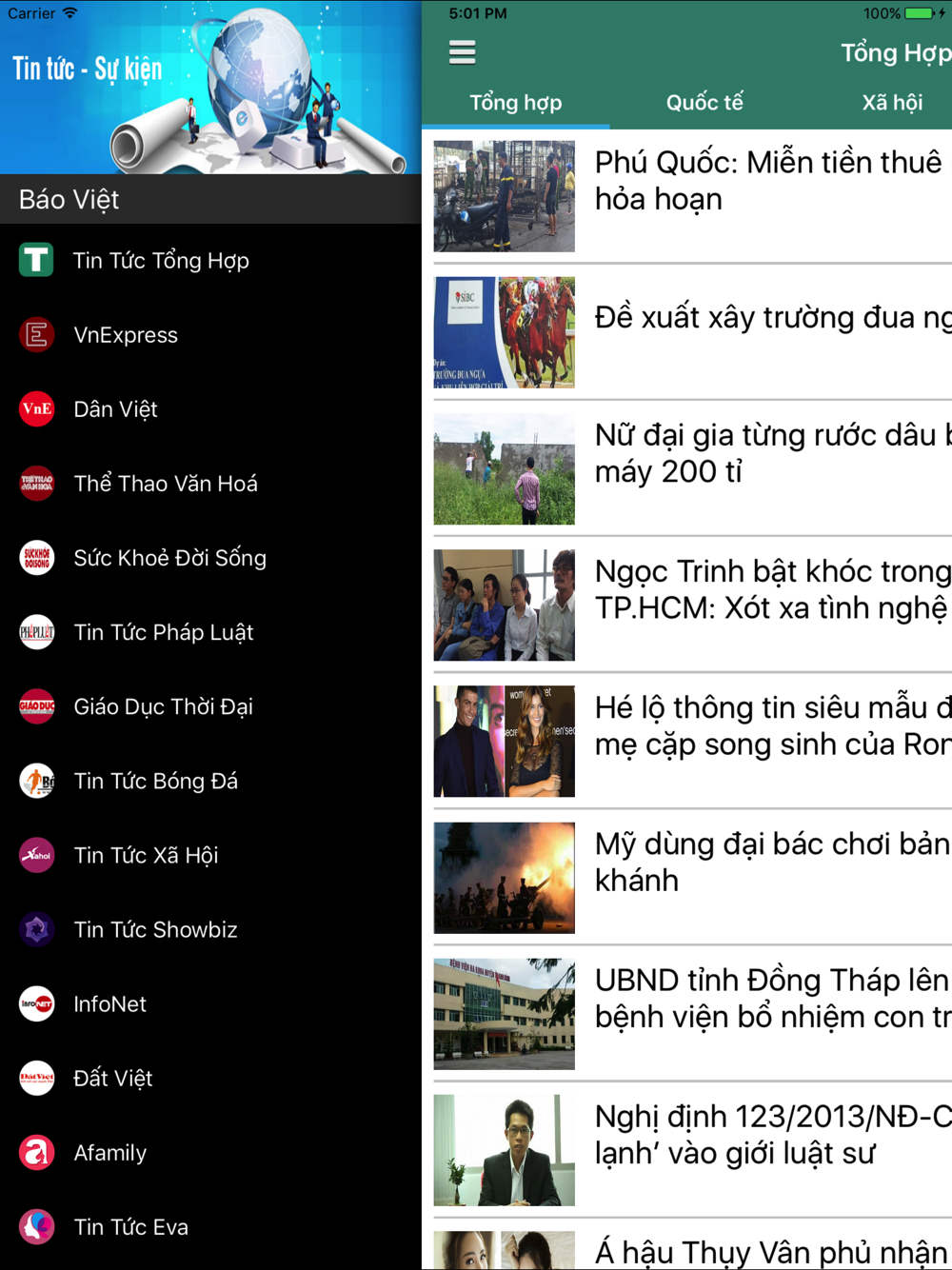Select InfoNet in the sidebar
The width and height of the screenshot is (952, 1270).
click(210, 1003)
